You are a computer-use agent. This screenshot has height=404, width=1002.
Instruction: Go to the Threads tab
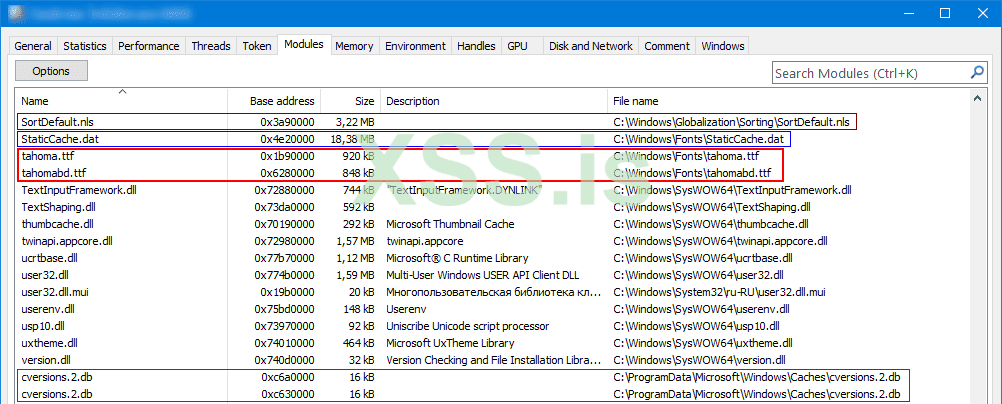[x=211, y=46]
